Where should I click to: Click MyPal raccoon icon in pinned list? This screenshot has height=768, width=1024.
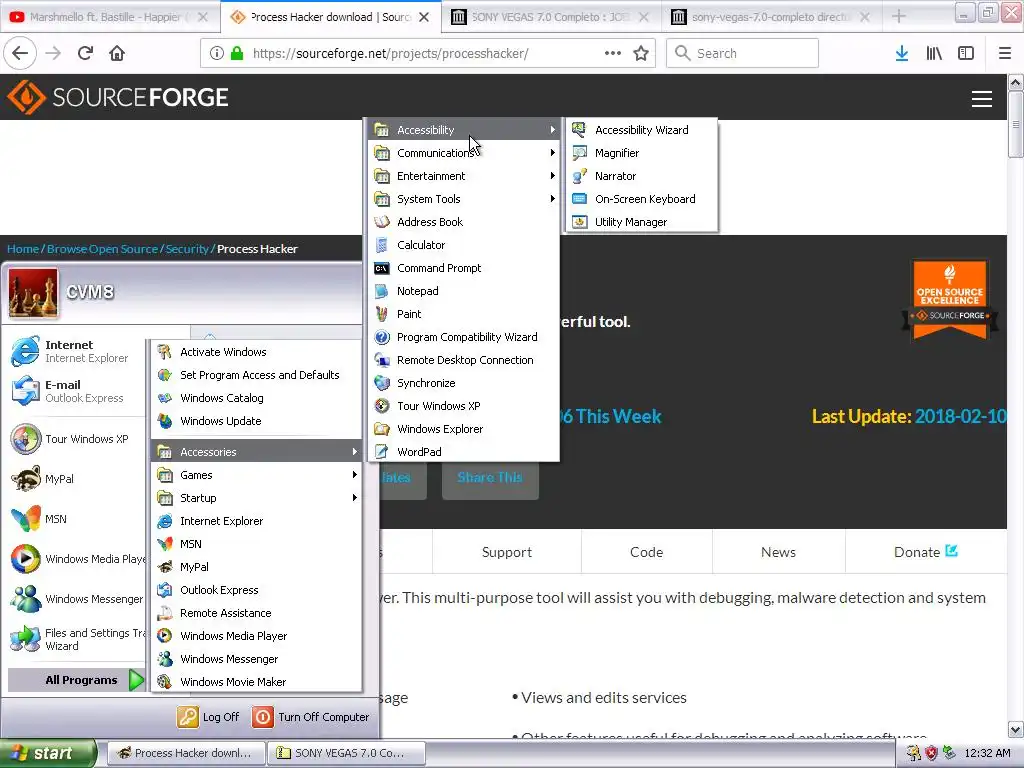tap(25, 479)
